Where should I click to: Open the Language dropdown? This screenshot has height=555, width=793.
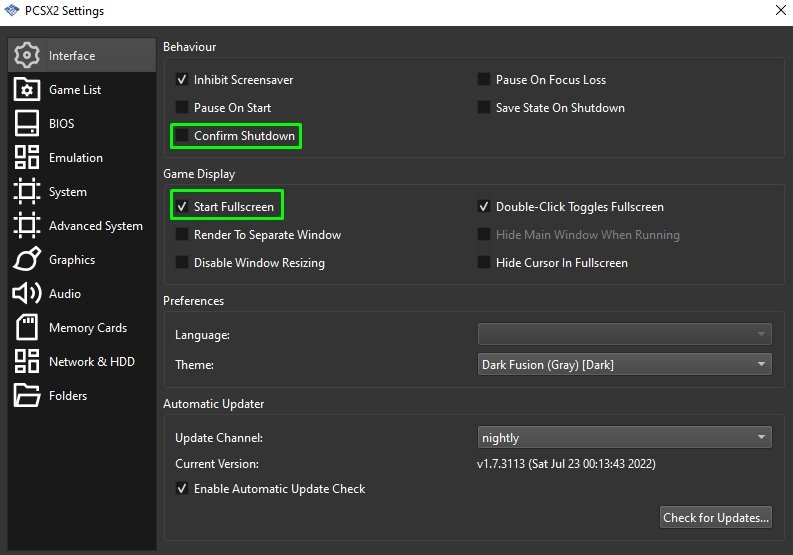(x=625, y=334)
